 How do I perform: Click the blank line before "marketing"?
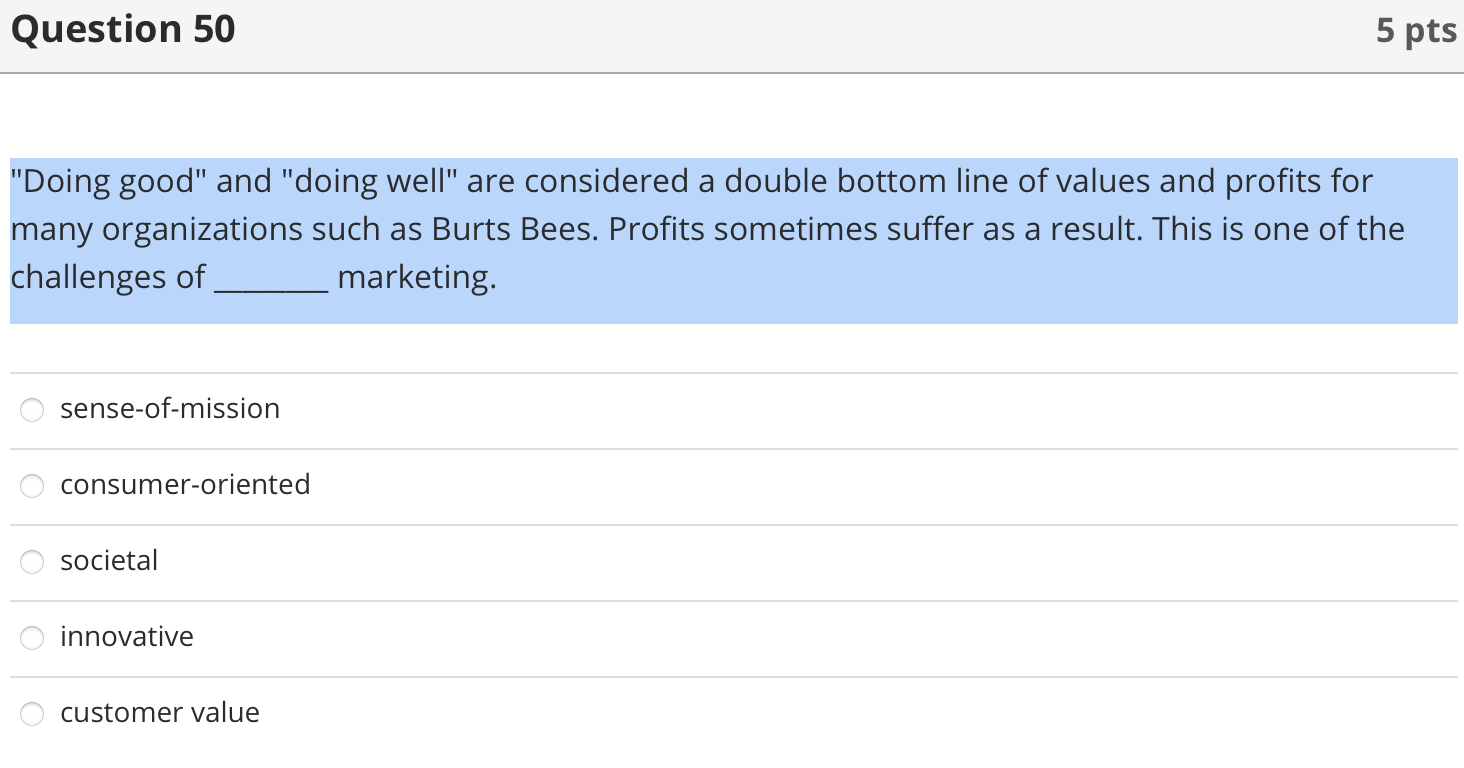click(271, 278)
